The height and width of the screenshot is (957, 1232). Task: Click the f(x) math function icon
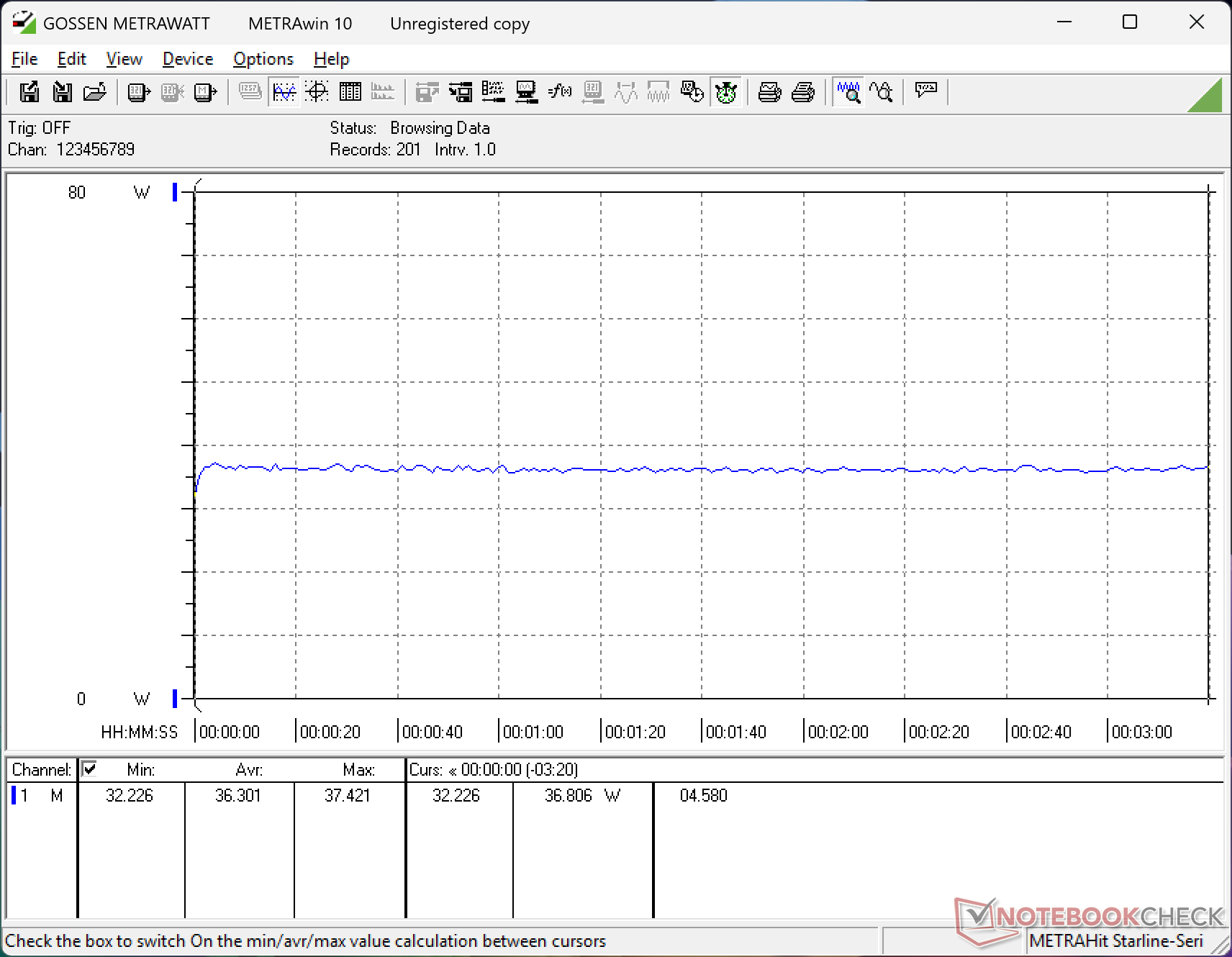[559, 92]
